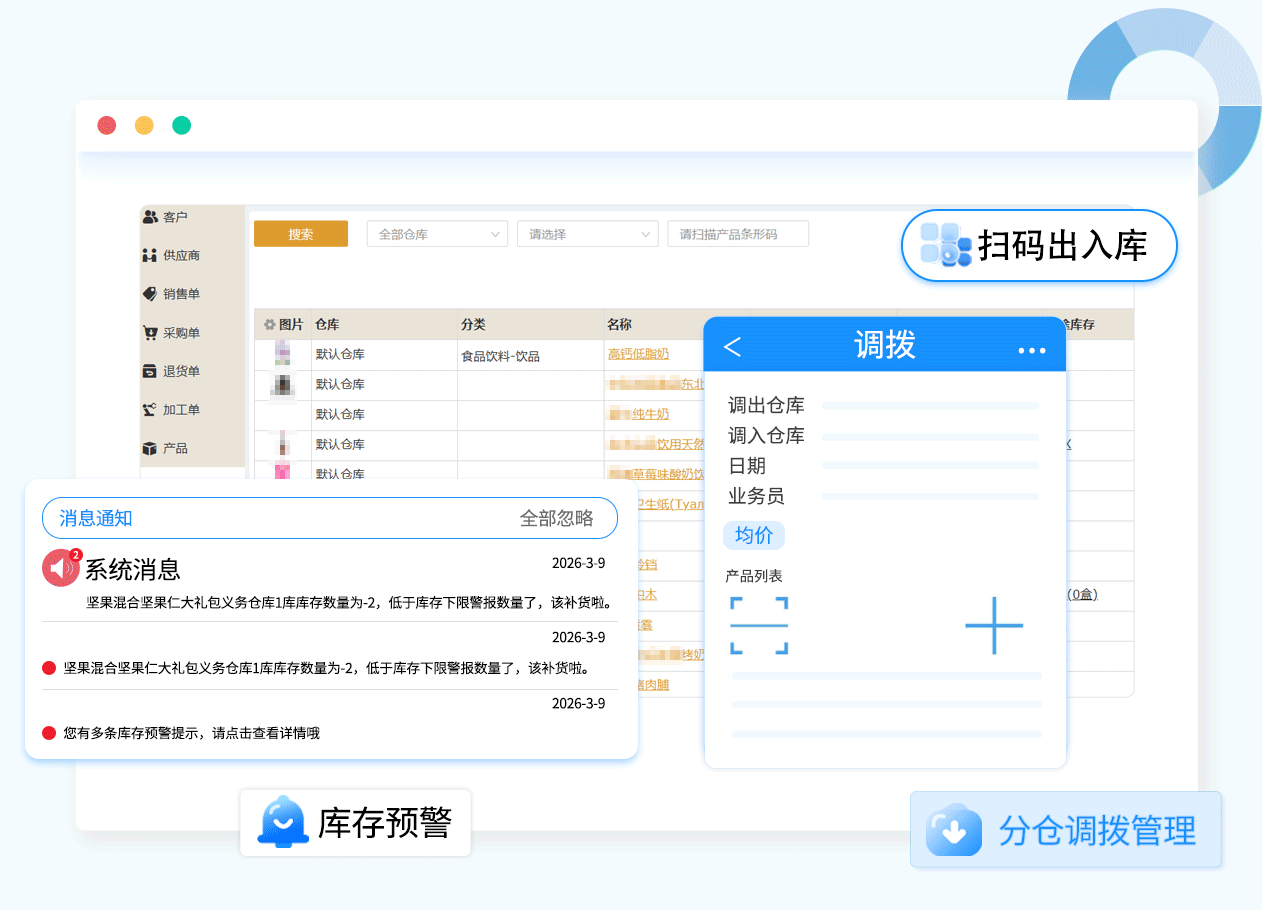Click the orange 搜索 button
1262x910 pixels.
pyautogui.click(x=301, y=234)
